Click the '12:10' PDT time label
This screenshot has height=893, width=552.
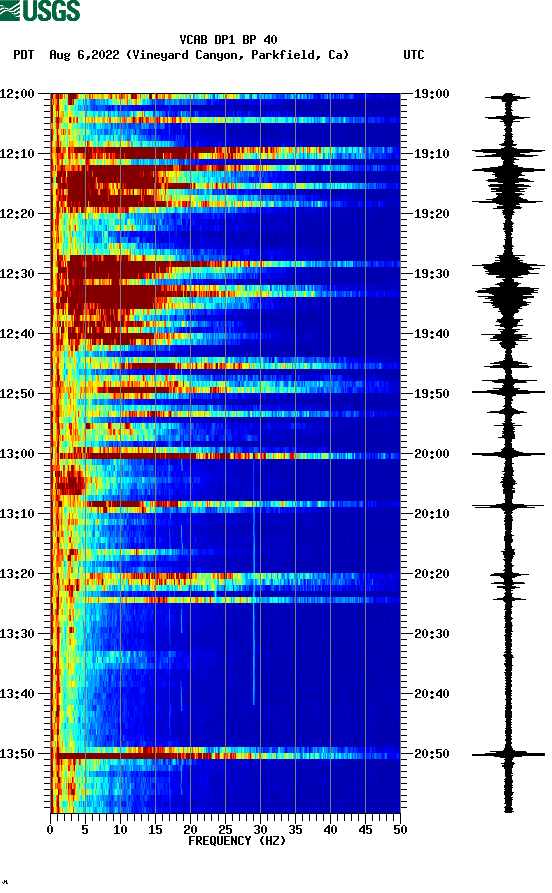point(18,154)
